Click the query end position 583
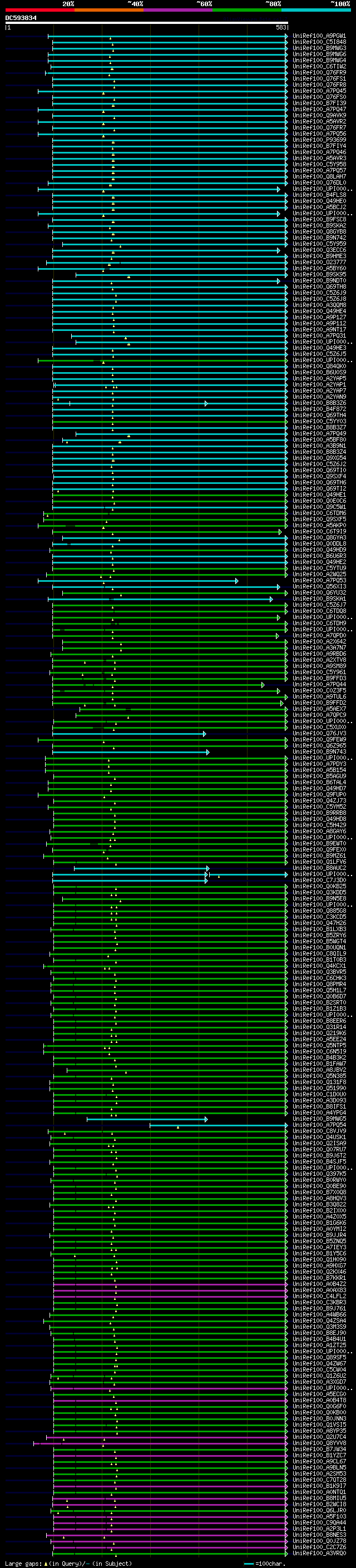This screenshot has width=356, height=1568. (281, 27)
